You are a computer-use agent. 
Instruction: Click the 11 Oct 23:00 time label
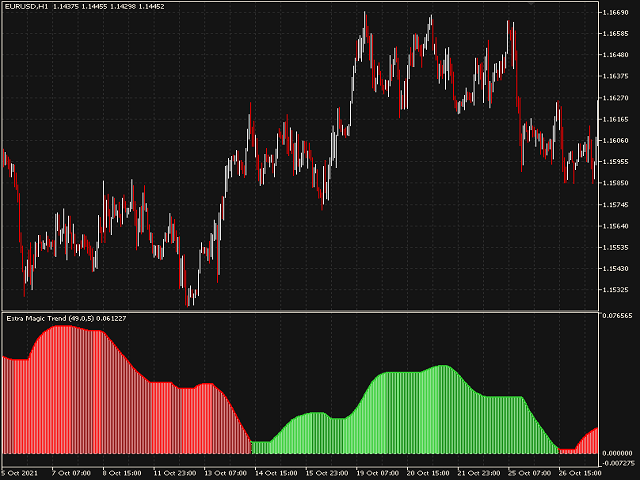pyautogui.click(x=174, y=473)
